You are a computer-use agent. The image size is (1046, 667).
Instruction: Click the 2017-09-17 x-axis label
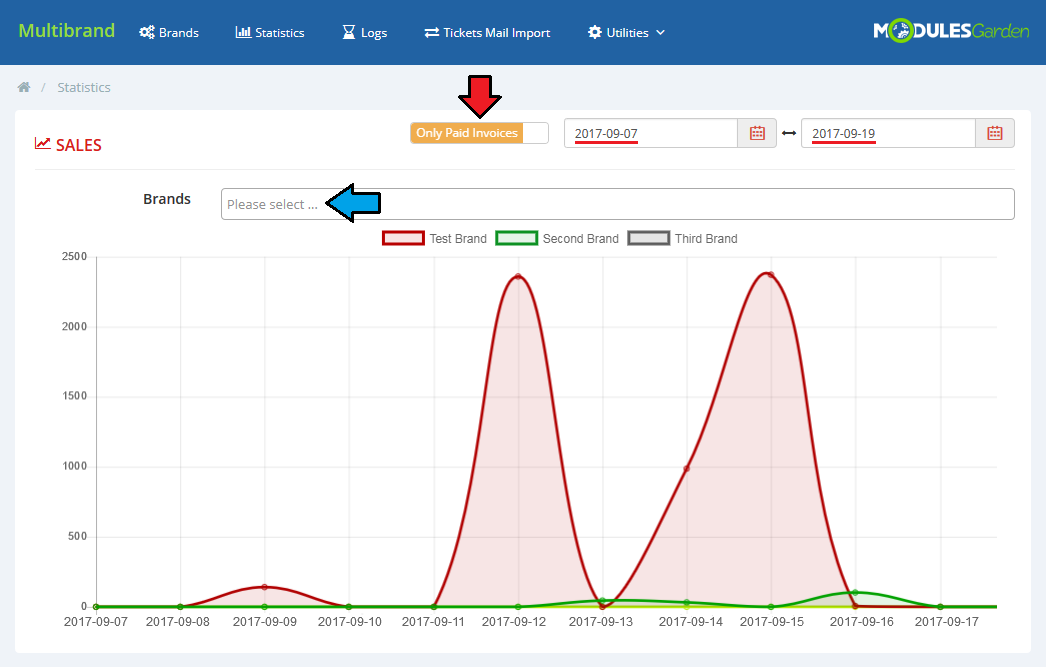[947, 622]
